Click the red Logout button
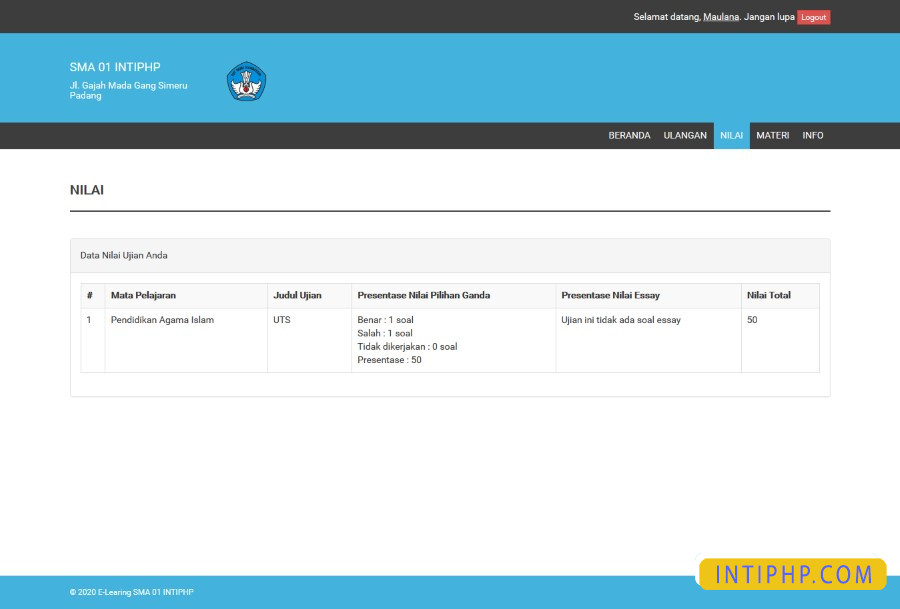 [x=813, y=17]
